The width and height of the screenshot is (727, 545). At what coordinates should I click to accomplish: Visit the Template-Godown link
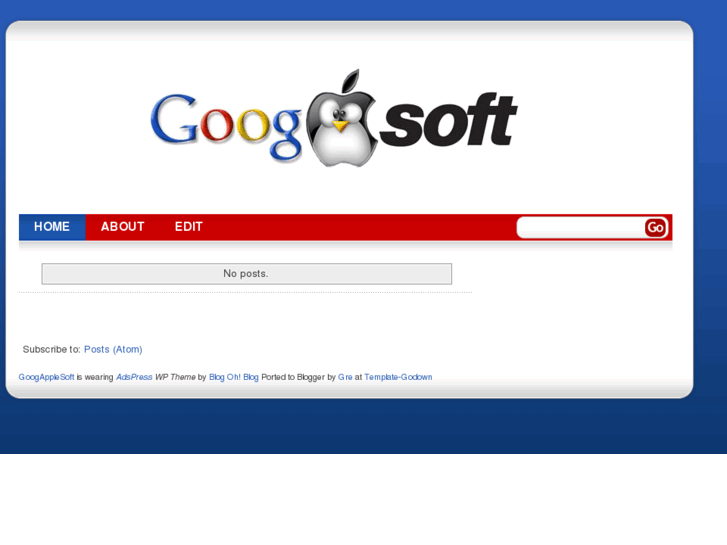[x=398, y=377]
